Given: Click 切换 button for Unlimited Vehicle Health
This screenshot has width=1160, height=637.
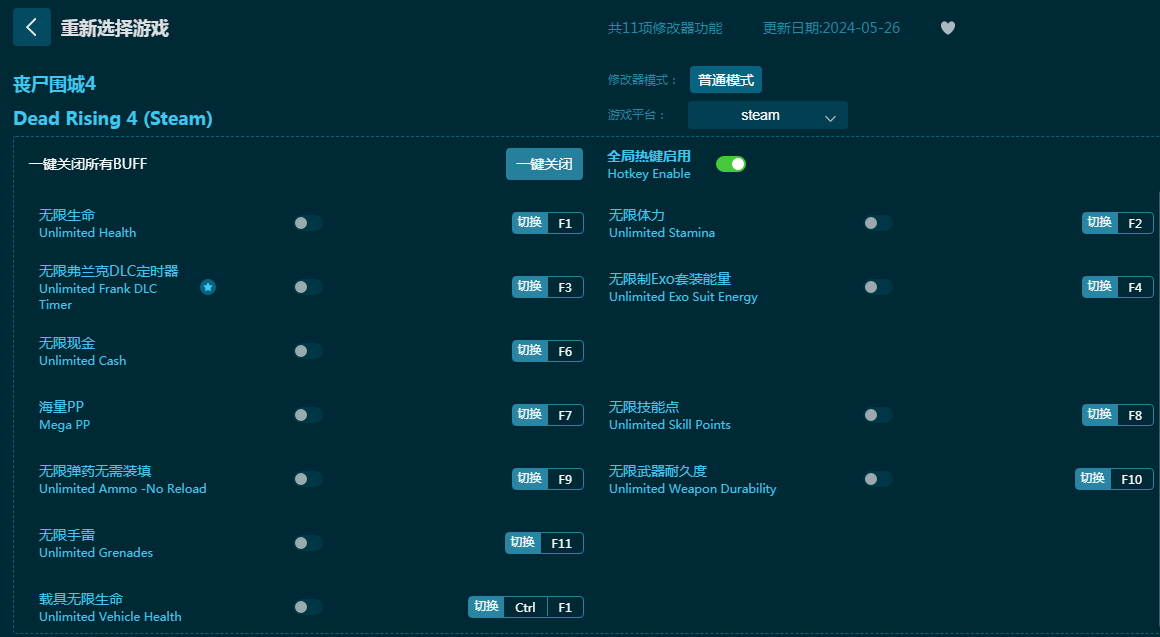Looking at the screenshot, I should (x=486, y=607).
